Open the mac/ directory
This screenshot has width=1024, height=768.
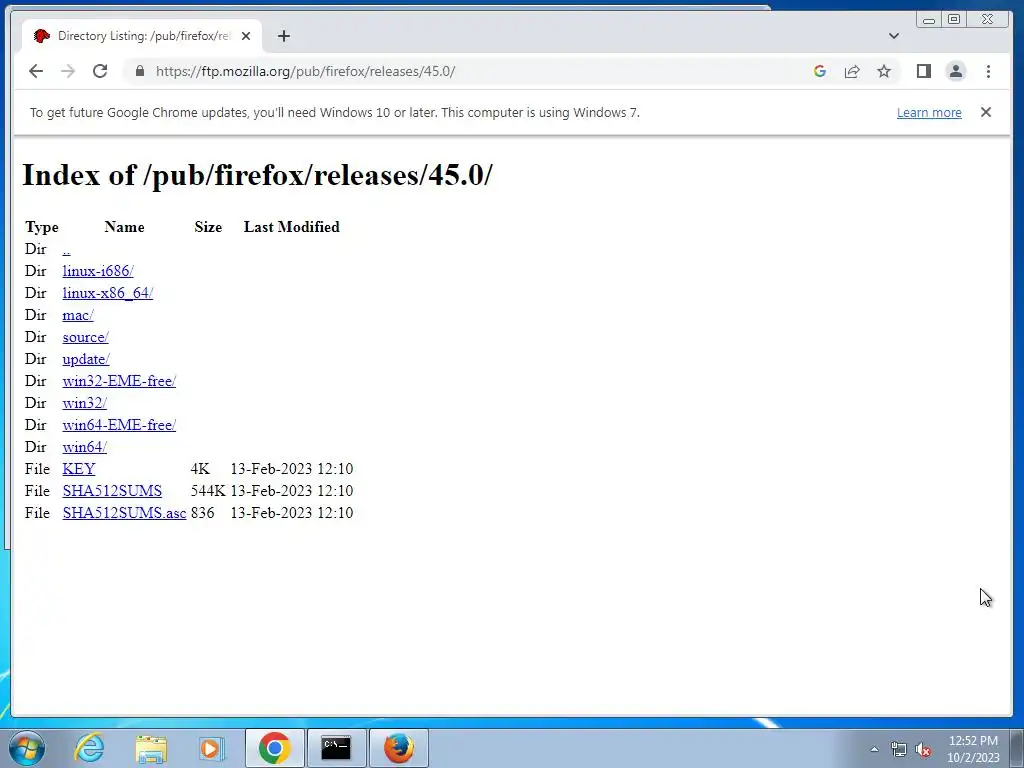[78, 315]
